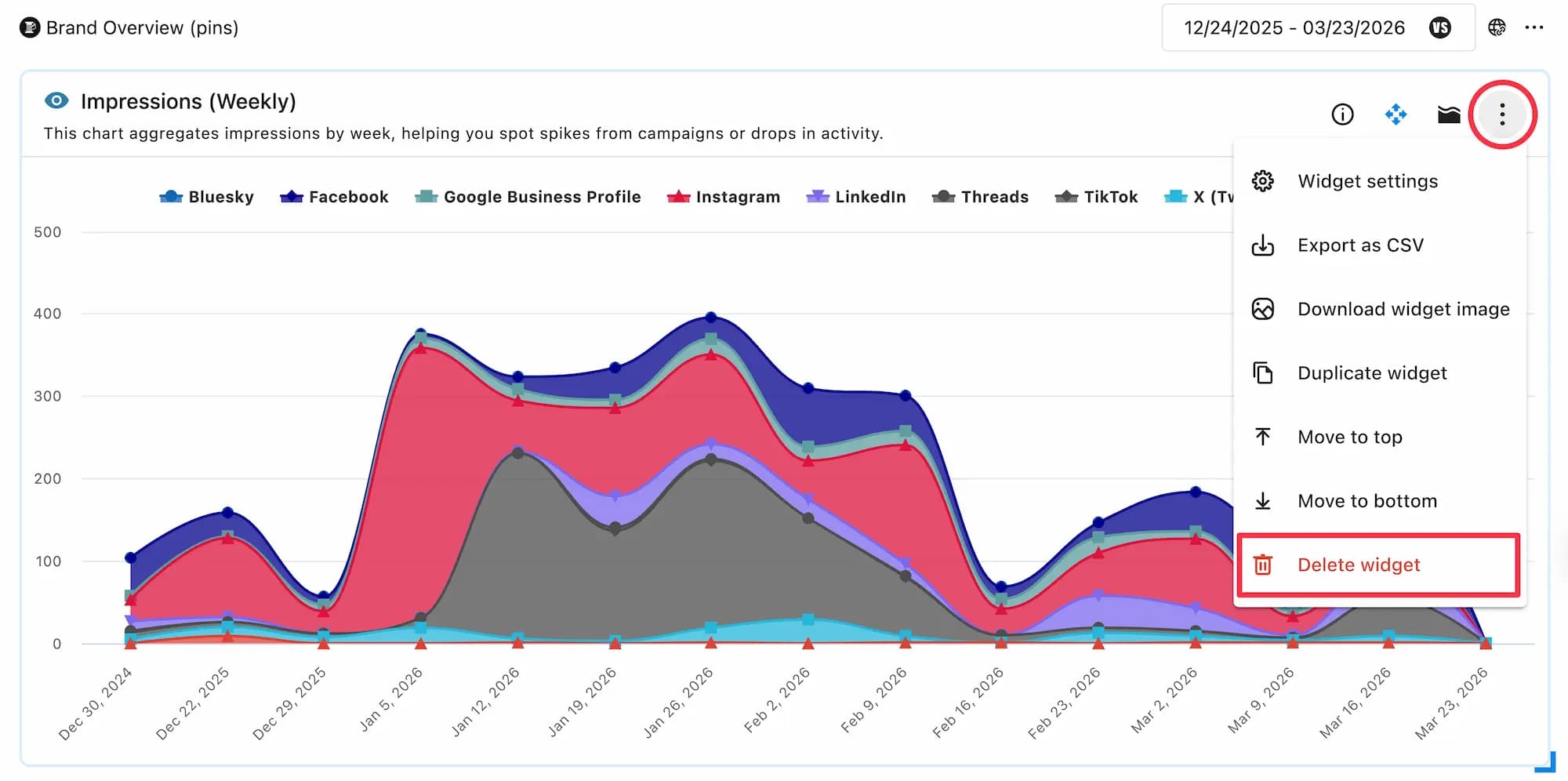Click the Brand Overview logo icon
This screenshot has width=1568, height=781.
click(30, 27)
